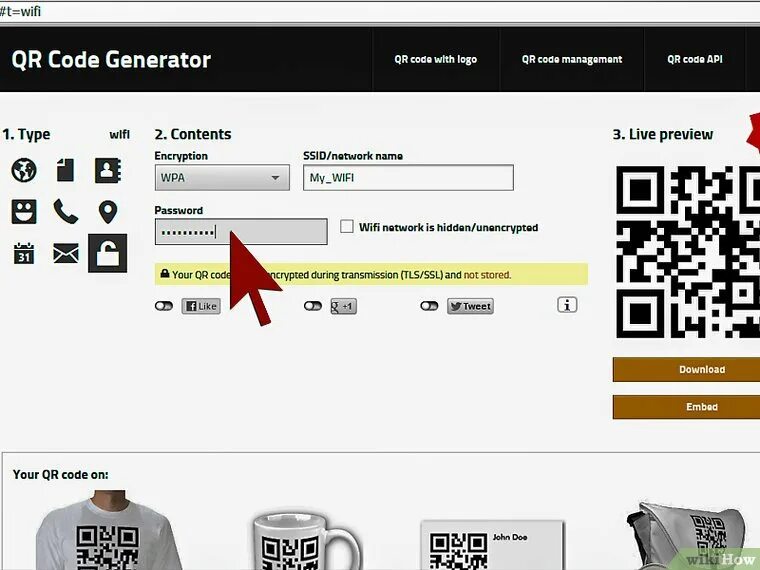Screen dimensions: 760x570
Task: Check Wifi network is hidden/unencrypted box
Action: [347, 226]
